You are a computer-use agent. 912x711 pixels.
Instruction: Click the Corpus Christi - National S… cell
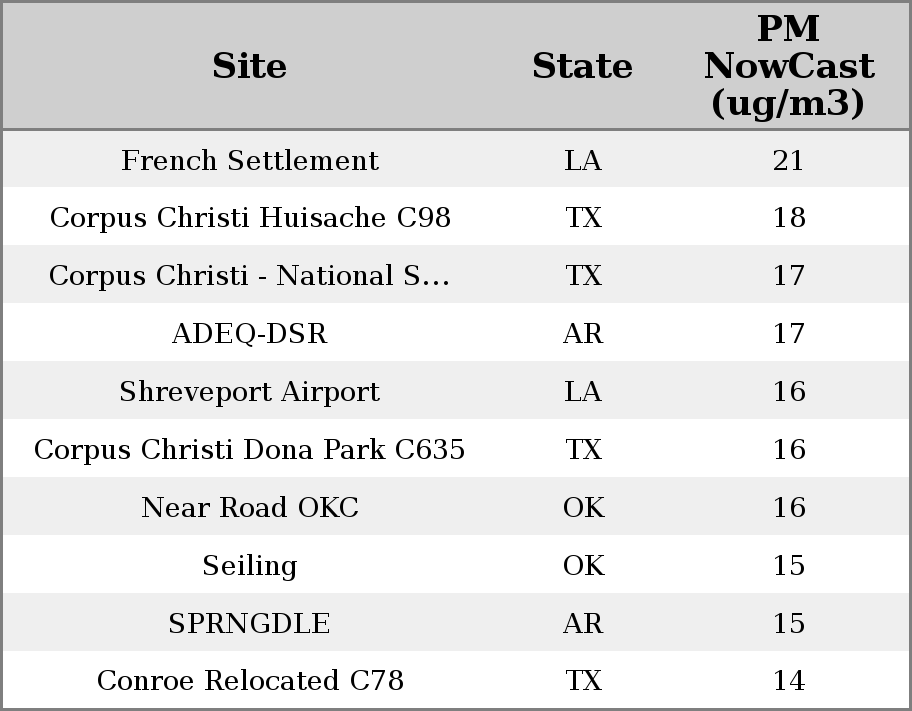point(250,276)
